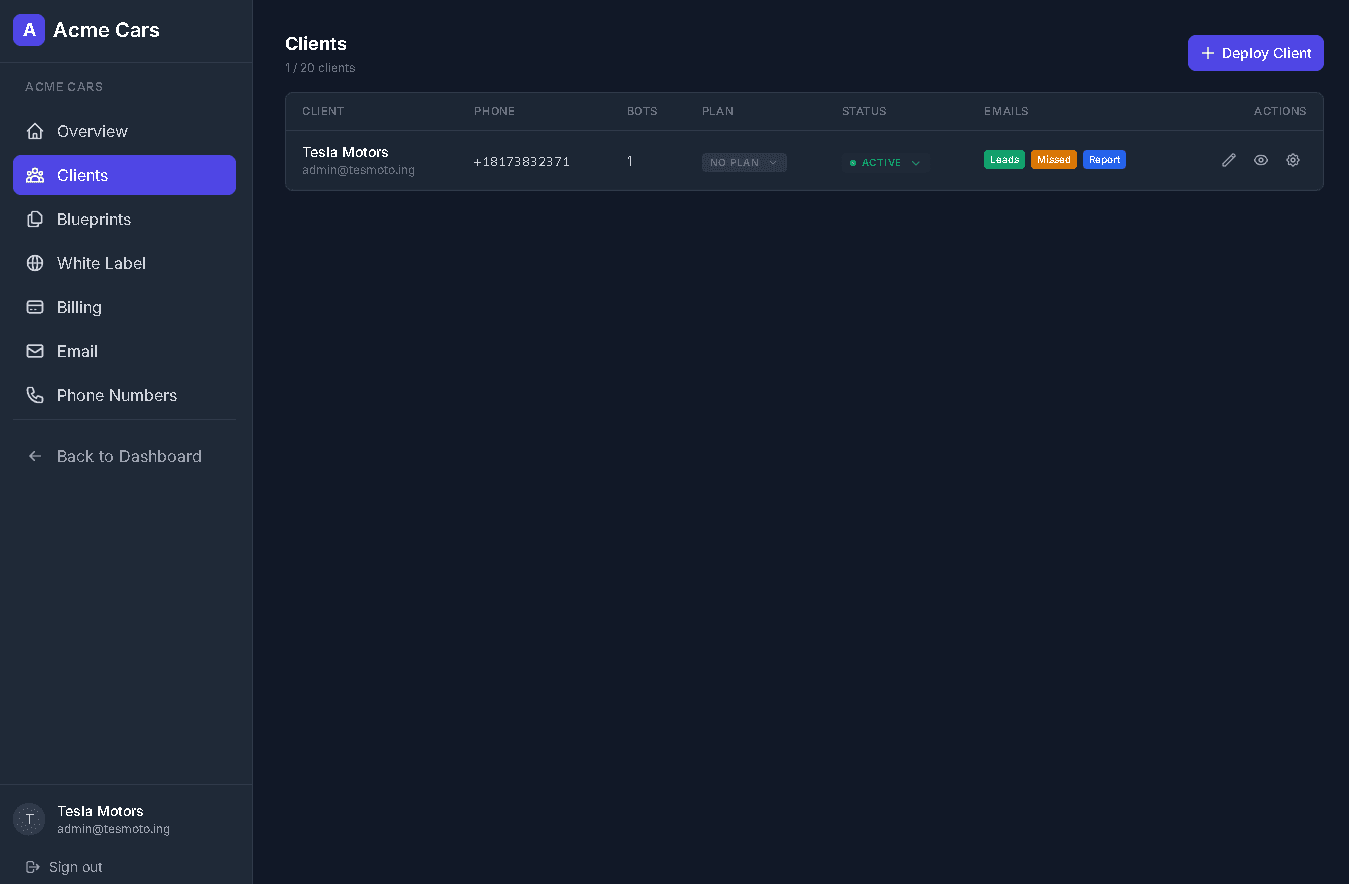Click the Deploy Client button
Image resolution: width=1349 pixels, height=884 pixels.
click(1255, 53)
